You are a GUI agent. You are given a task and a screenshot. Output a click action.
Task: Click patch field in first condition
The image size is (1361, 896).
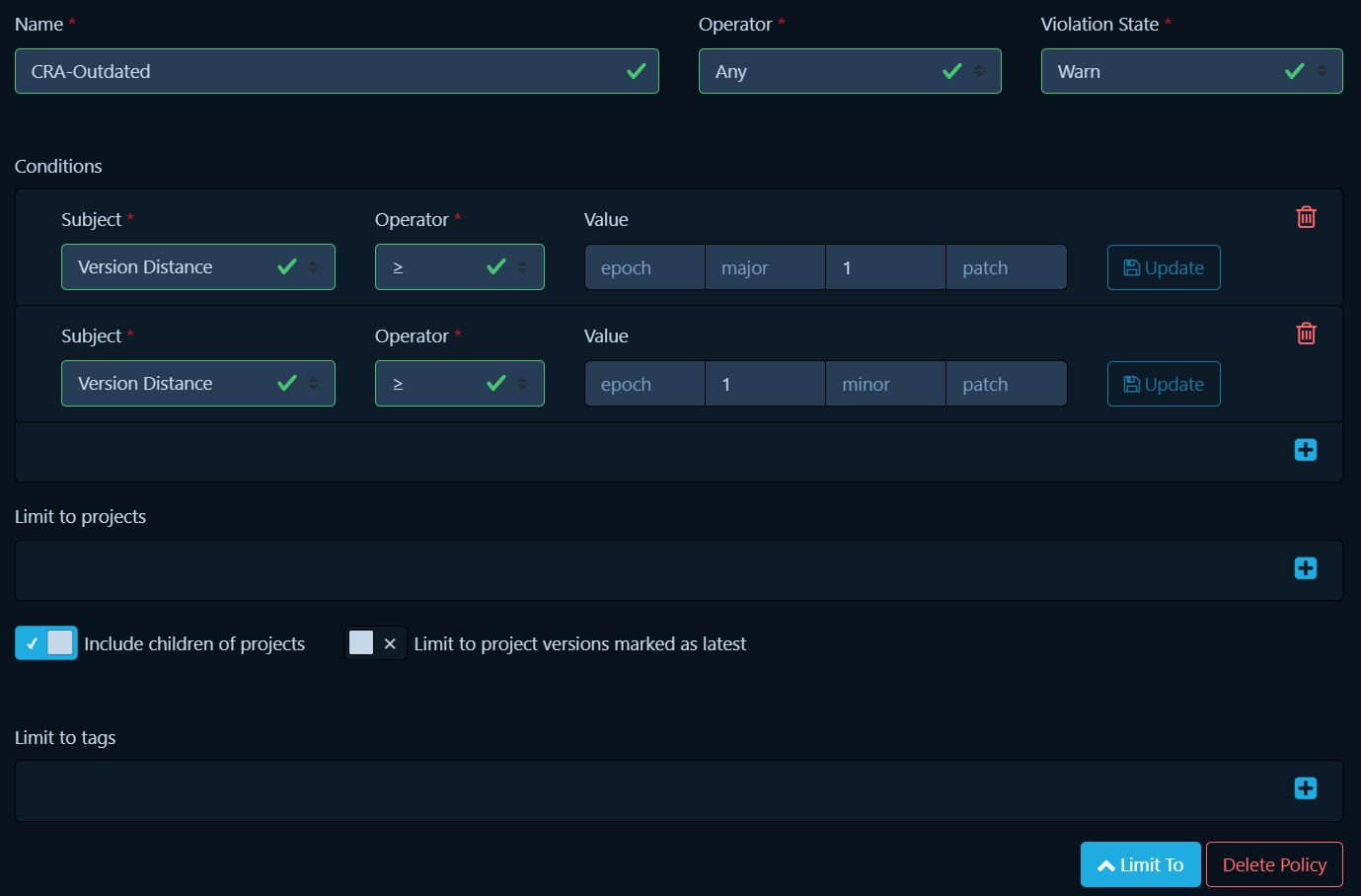(x=1007, y=267)
